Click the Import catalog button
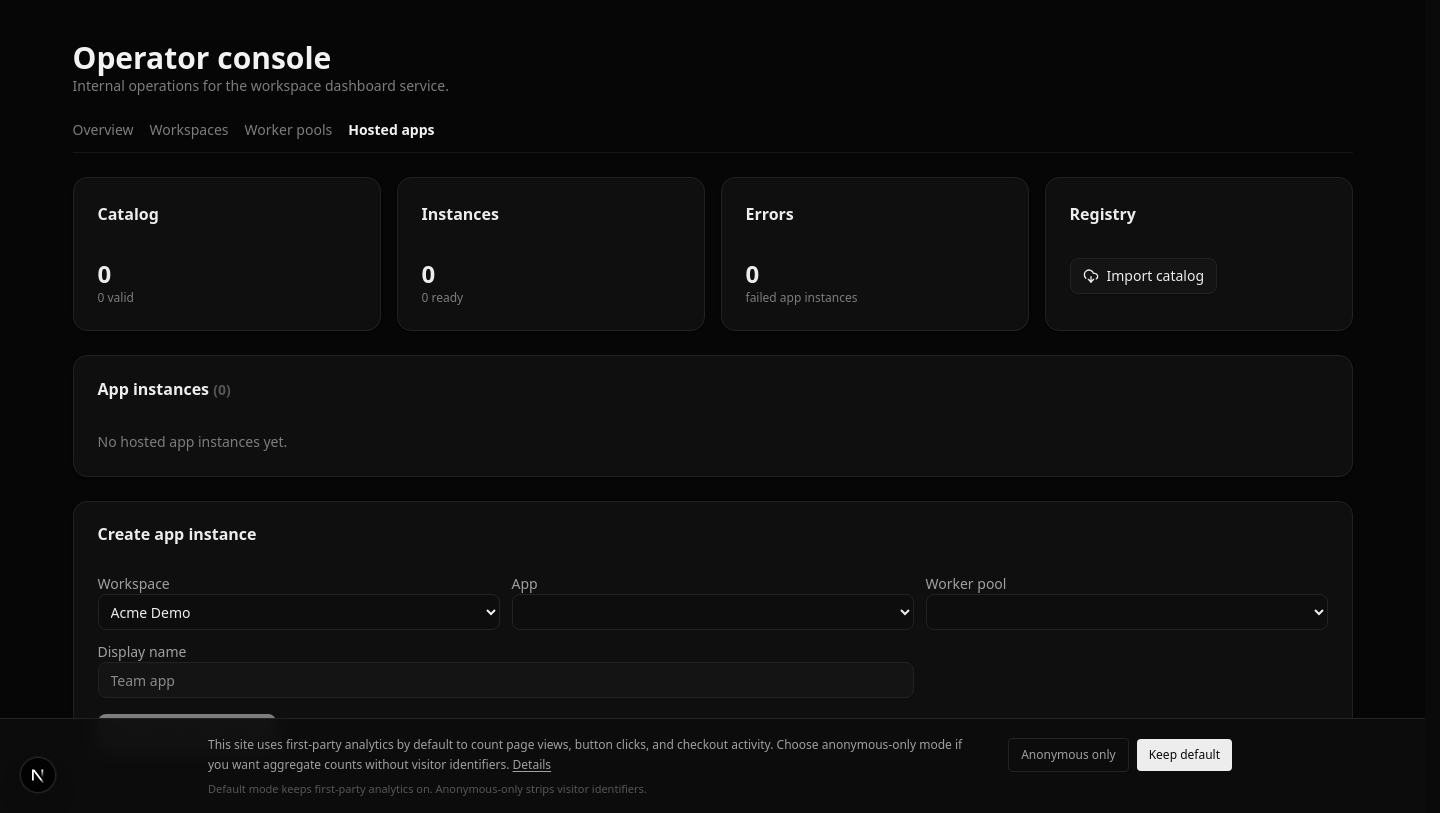The width and height of the screenshot is (1440, 813). click(1143, 276)
